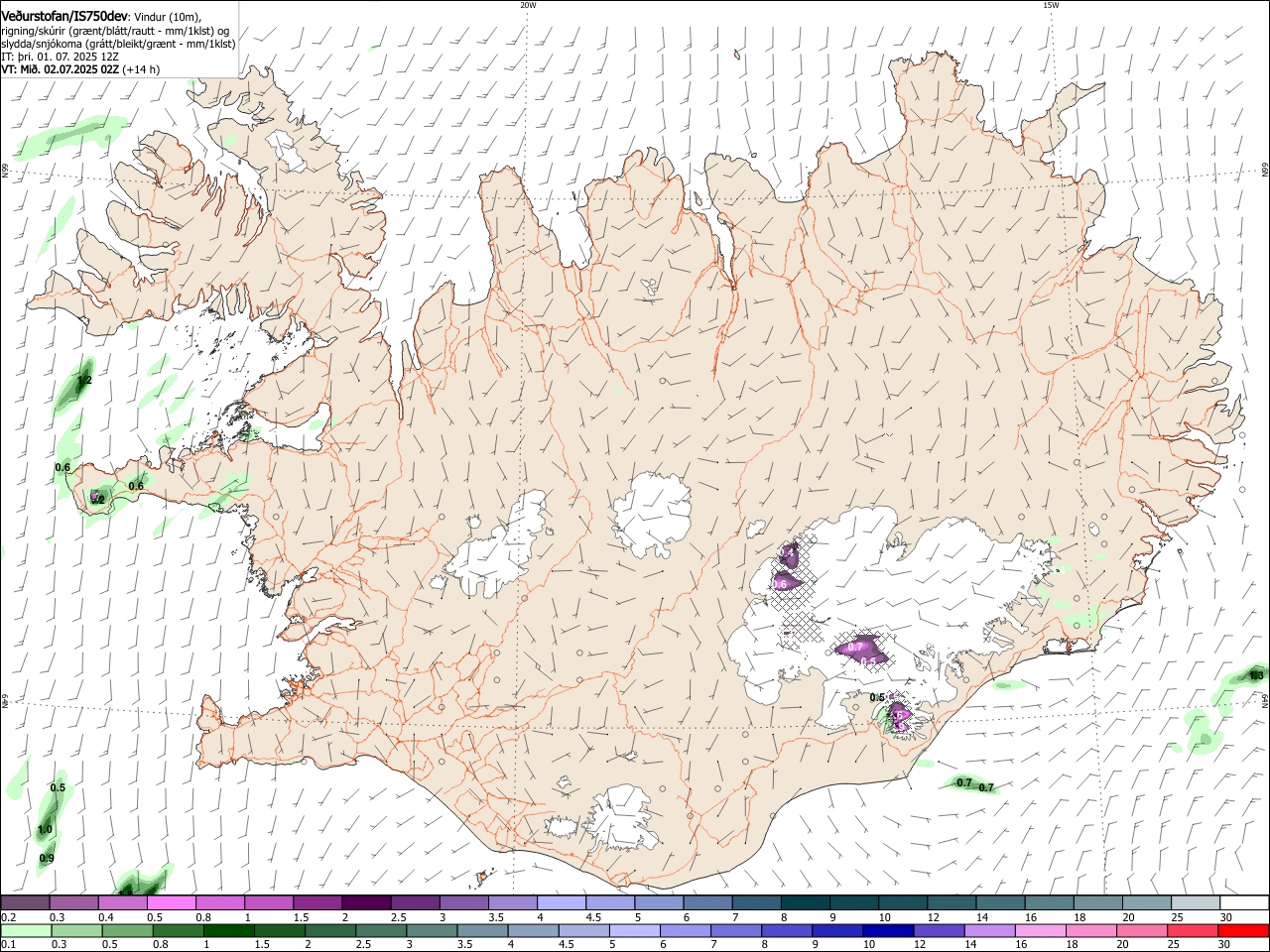Click the 0.6 value left of the Snæfellsnes peninsula tip

click(63, 467)
